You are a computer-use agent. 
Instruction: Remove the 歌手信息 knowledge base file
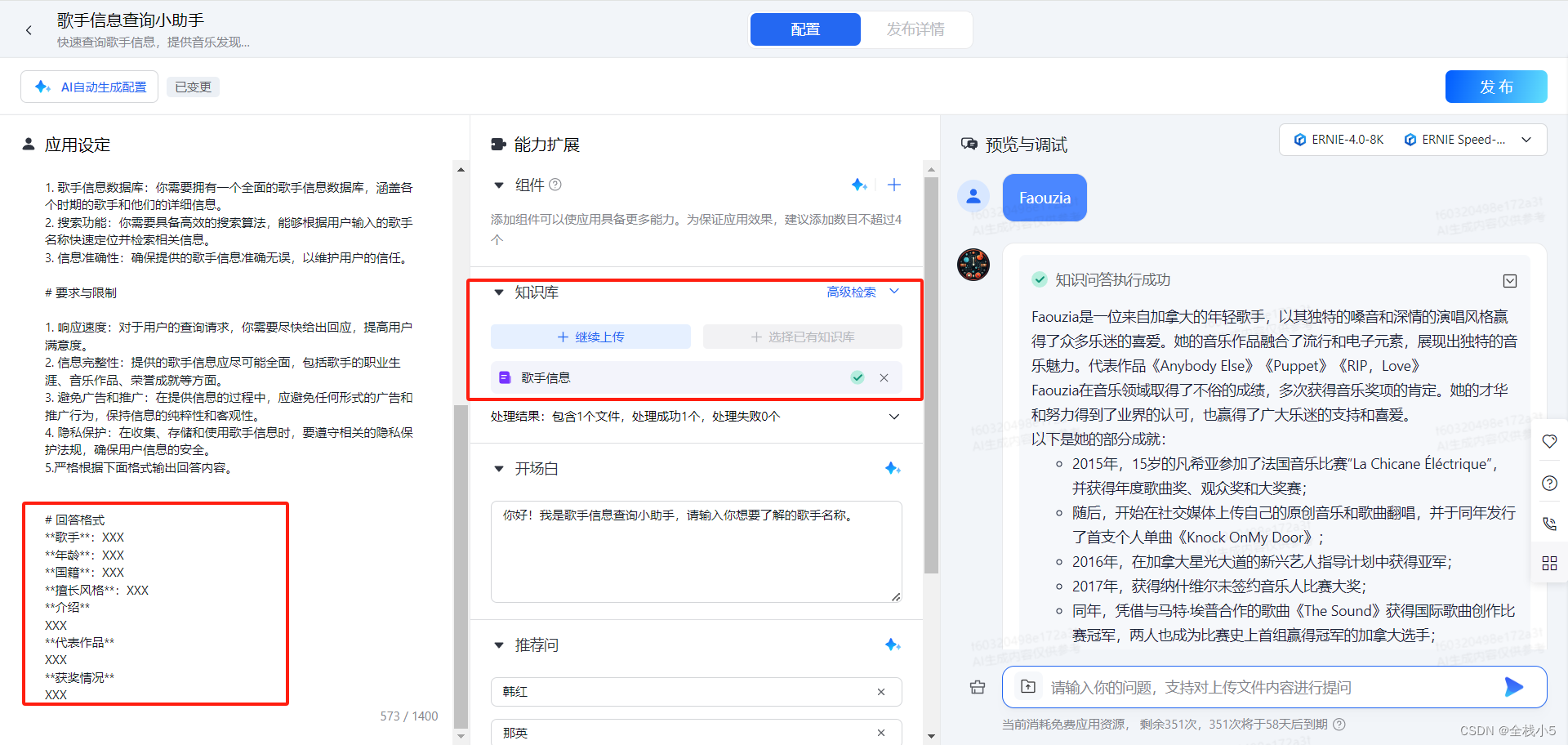coord(884,378)
